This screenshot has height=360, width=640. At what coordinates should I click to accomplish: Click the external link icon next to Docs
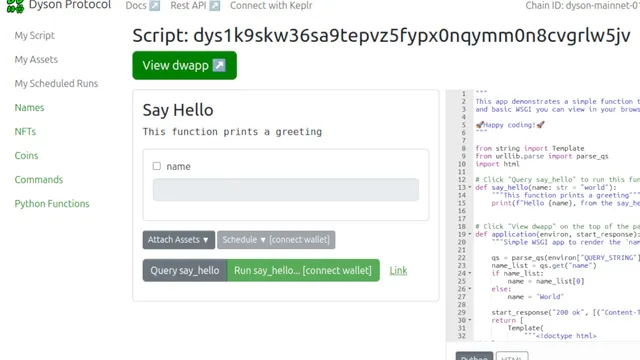(x=155, y=6)
